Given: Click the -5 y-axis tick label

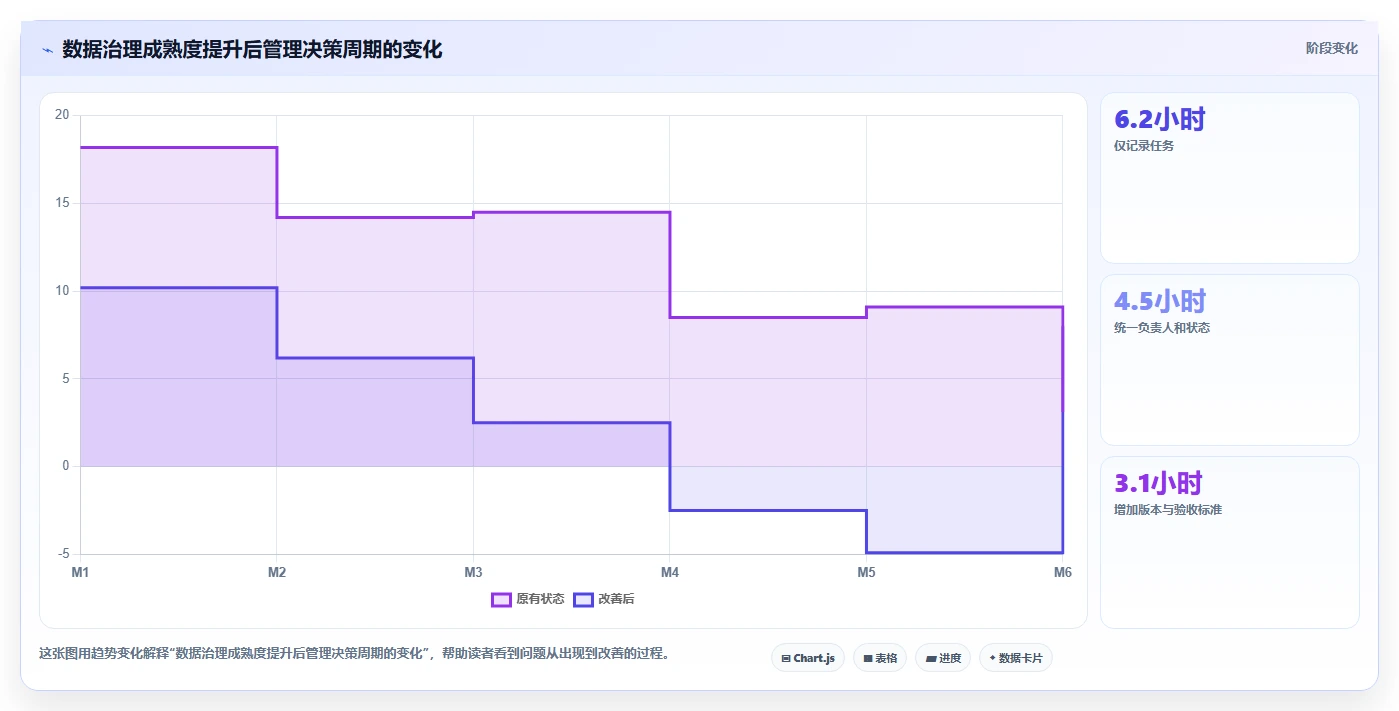Looking at the screenshot, I should coord(63,554).
